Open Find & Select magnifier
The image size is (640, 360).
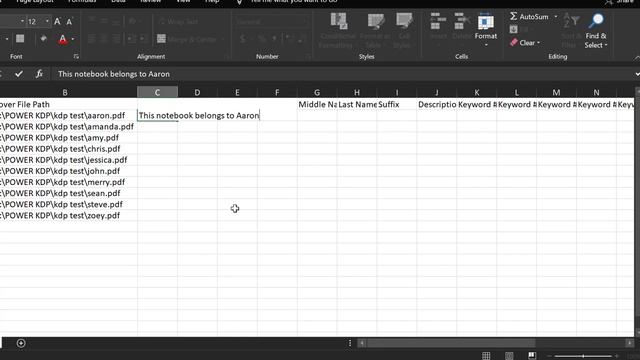pos(596,31)
